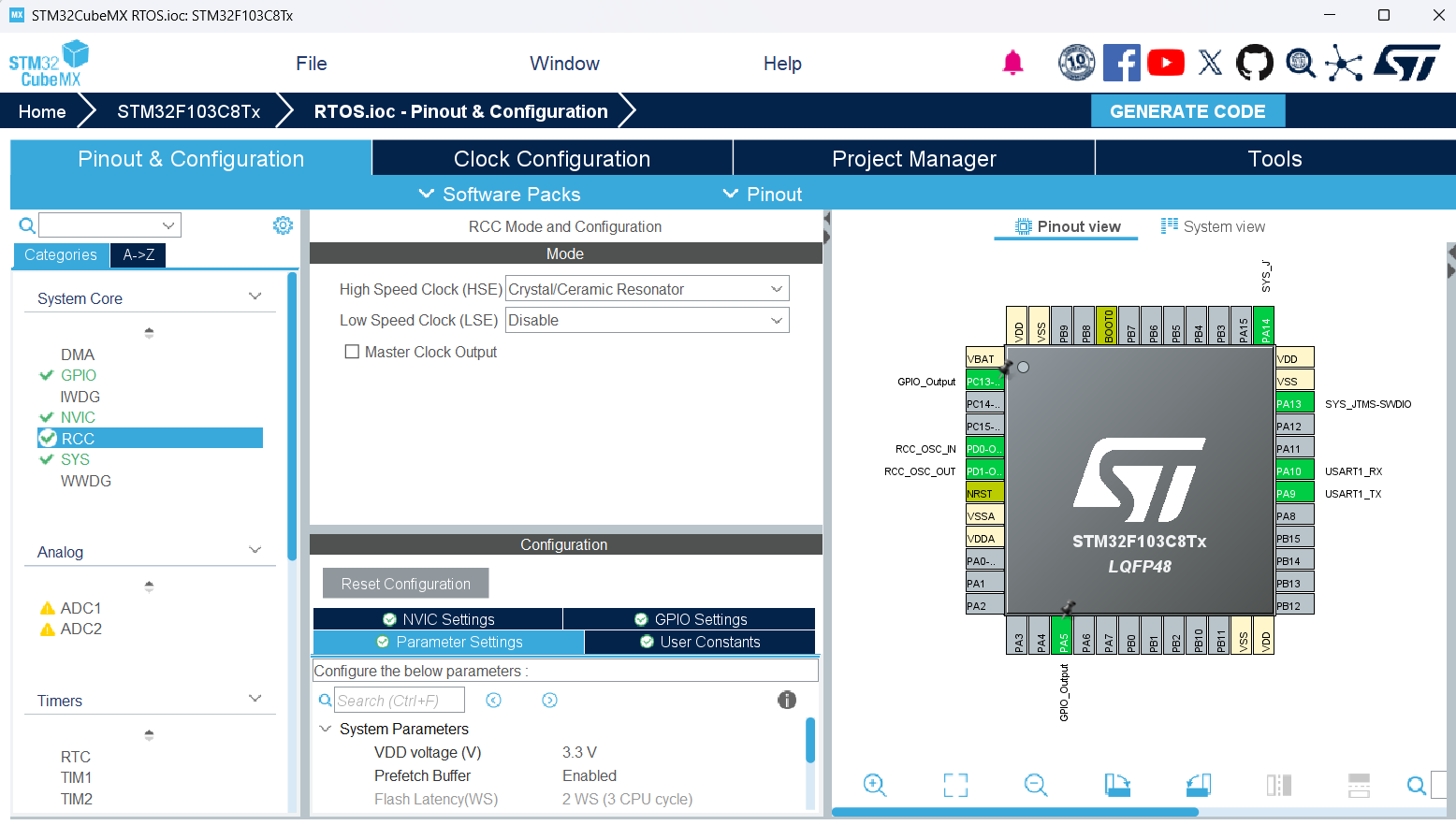The height and width of the screenshot is (825, 1456).
Task: Open the peripheral search combo box
Action: pyautogui.click(x=109, y=225)
